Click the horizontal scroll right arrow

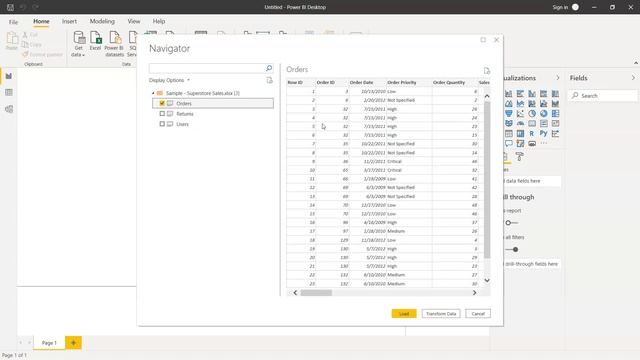474,293
